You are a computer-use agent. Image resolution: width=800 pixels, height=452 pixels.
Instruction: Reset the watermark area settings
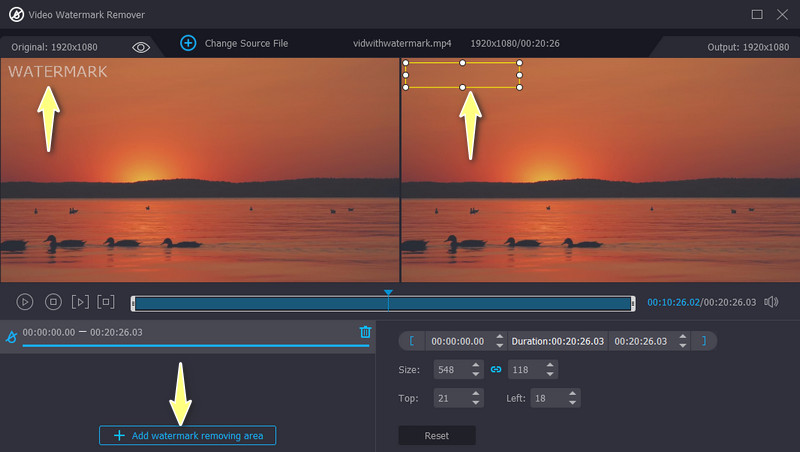click(x=436, y=435)
